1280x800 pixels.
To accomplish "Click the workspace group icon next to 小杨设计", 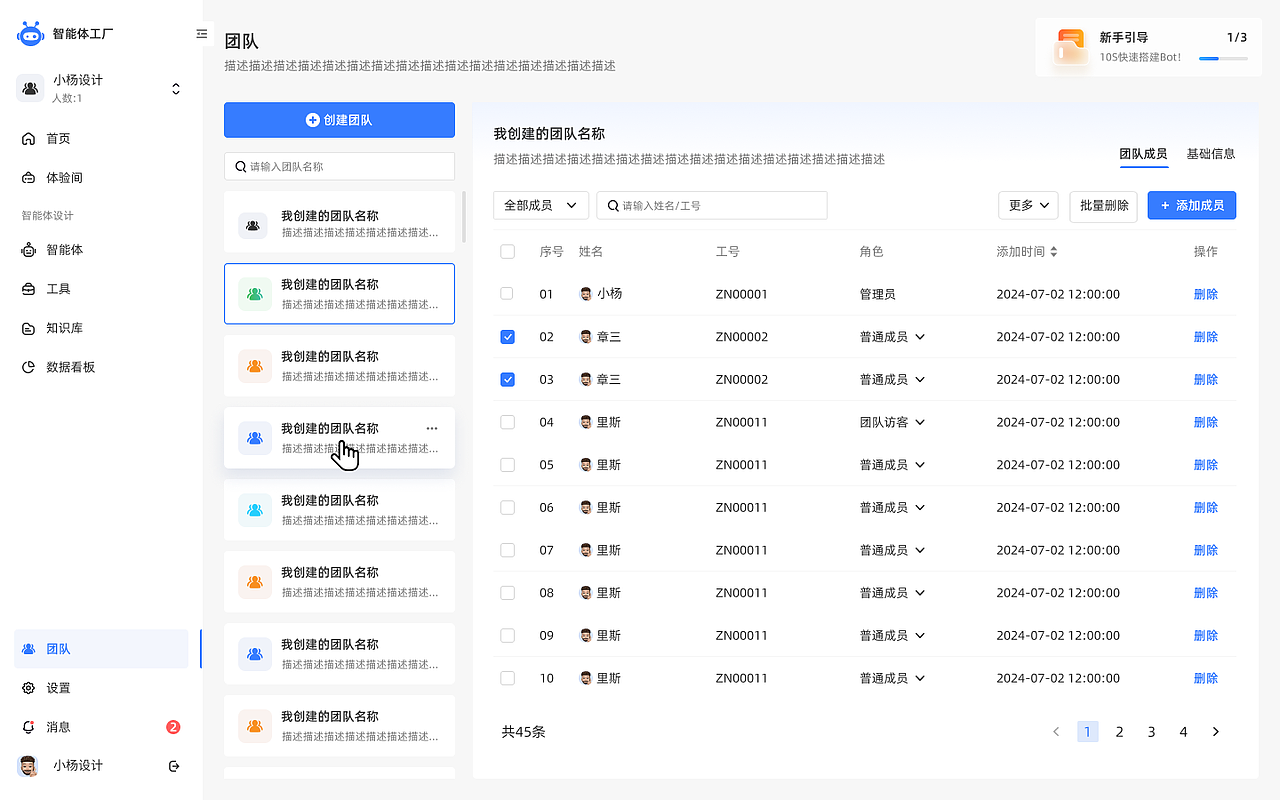I will 30,89.
